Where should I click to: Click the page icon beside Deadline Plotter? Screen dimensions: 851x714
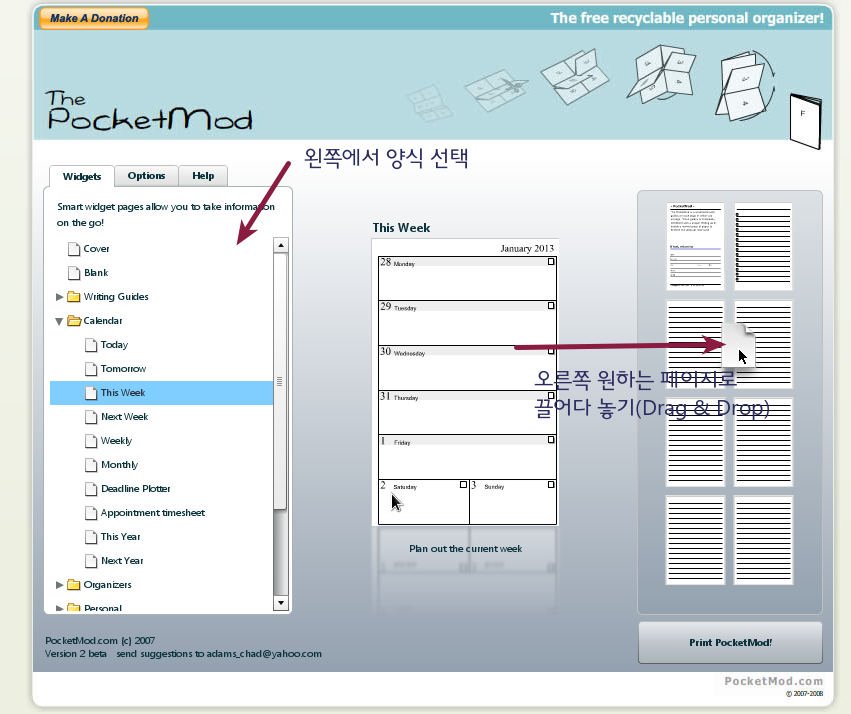[91, 489]
